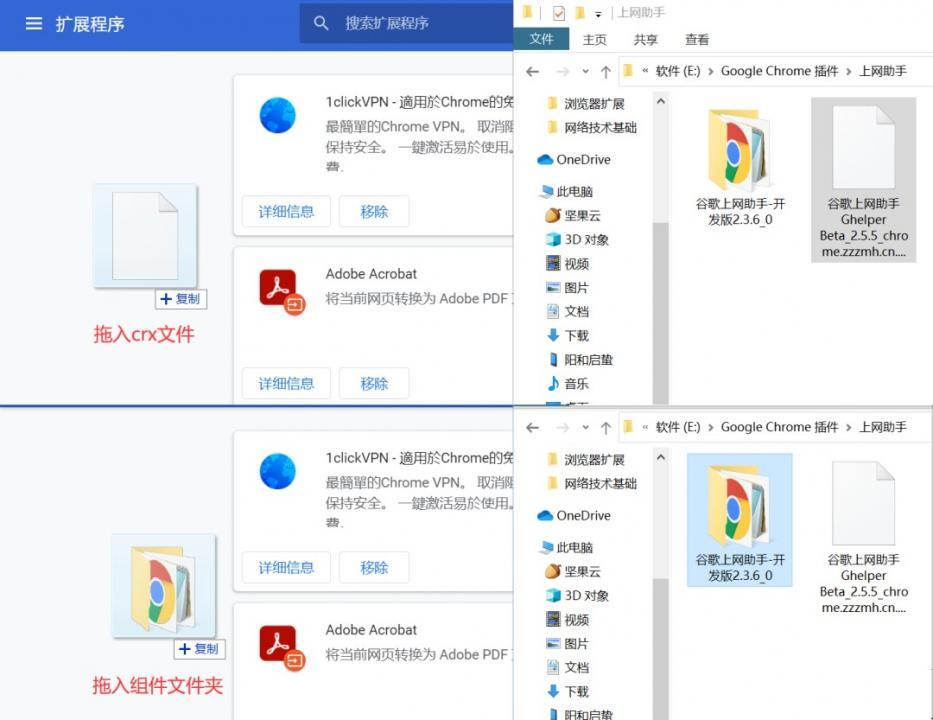933x720 pixels.
Task: Open 图片 in the upper Explorer tree
Action: (568, 287)
